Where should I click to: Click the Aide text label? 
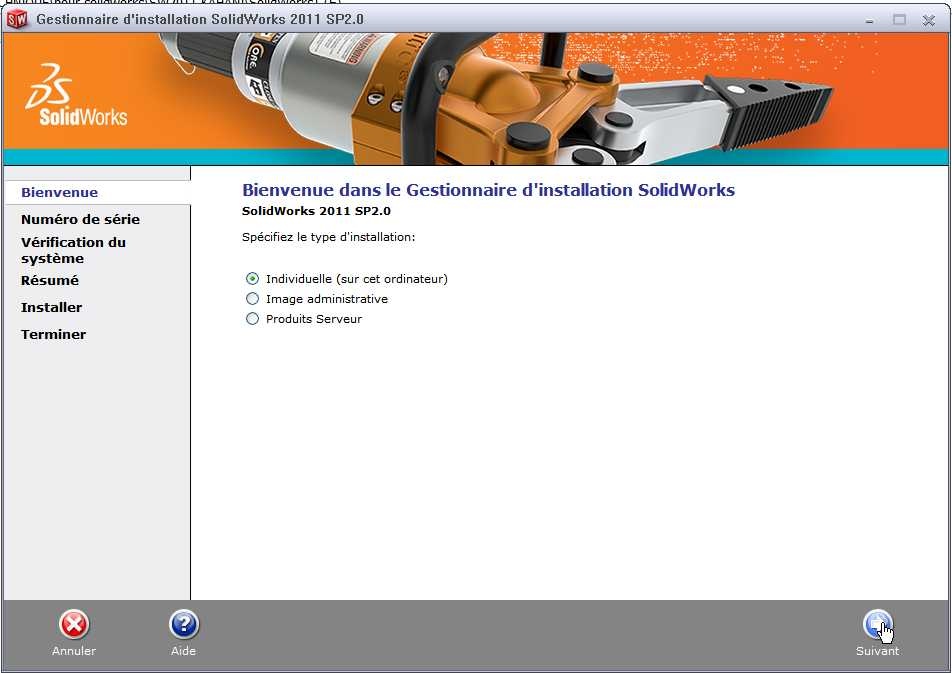coord(183,651)
